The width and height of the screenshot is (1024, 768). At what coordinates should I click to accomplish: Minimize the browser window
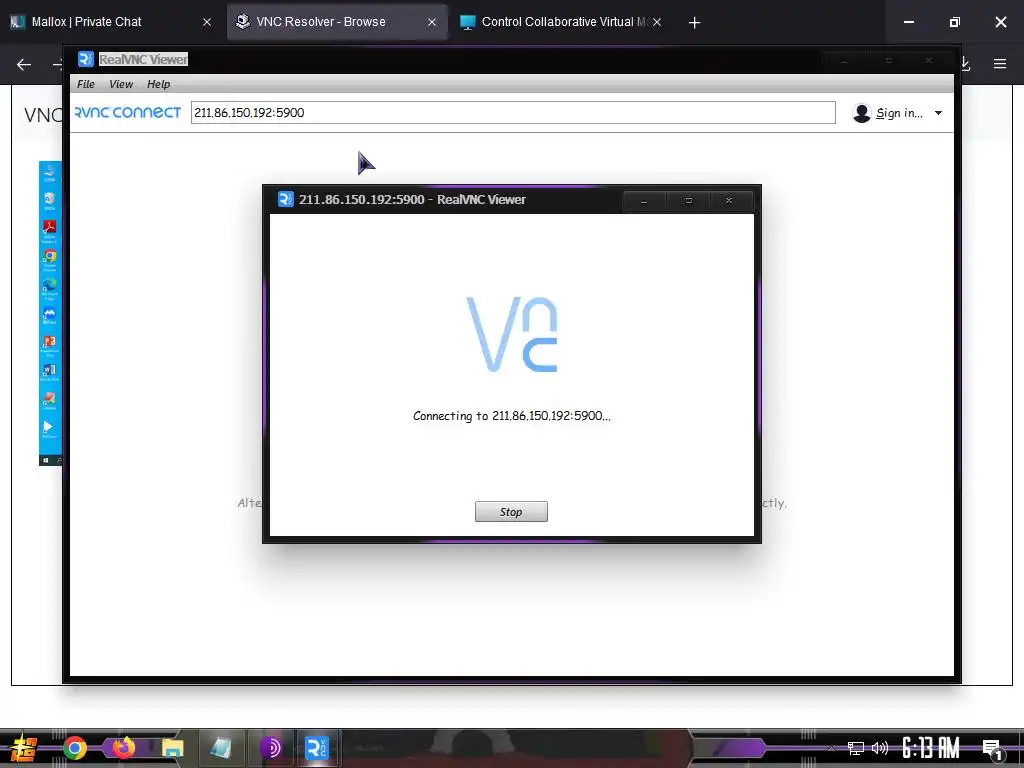[908, 22]
